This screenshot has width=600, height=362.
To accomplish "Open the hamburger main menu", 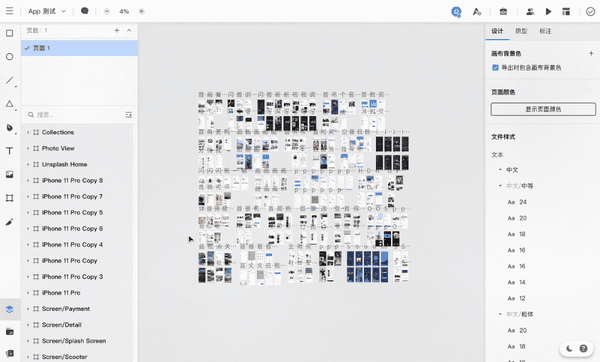I will (x=10, y=11).
